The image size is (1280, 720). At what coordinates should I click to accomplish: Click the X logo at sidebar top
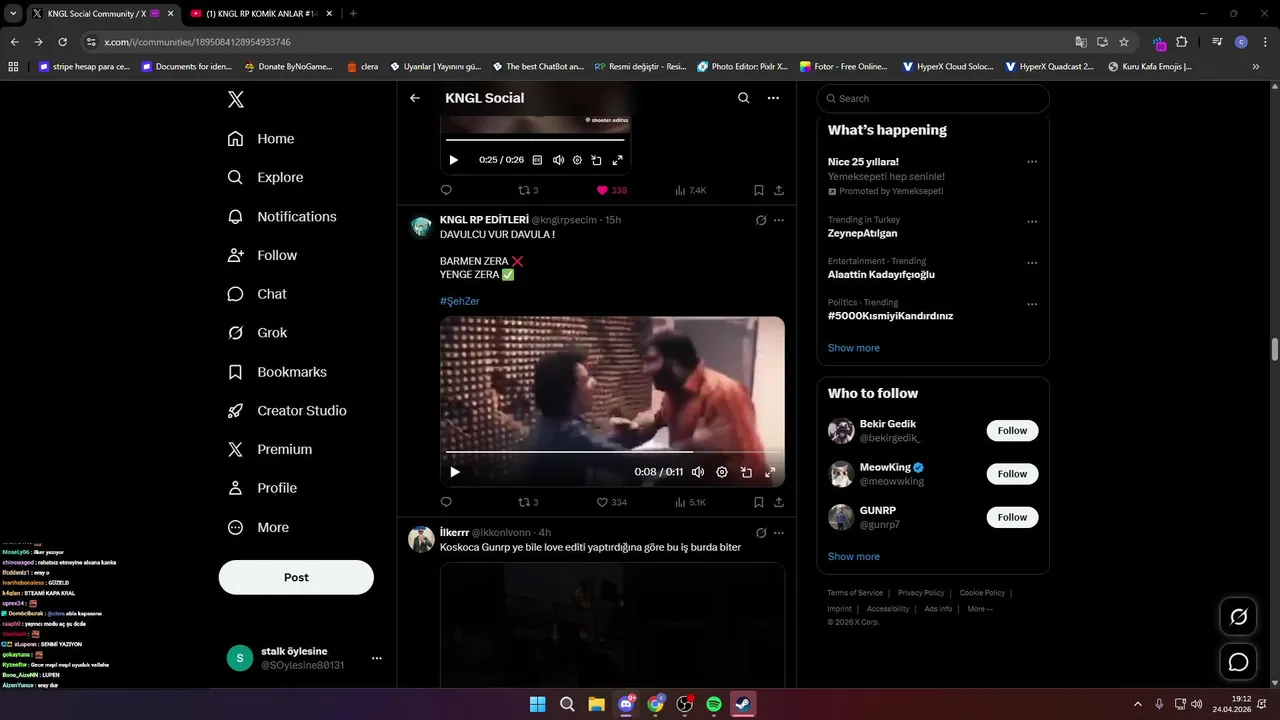[x=235, y=99]
